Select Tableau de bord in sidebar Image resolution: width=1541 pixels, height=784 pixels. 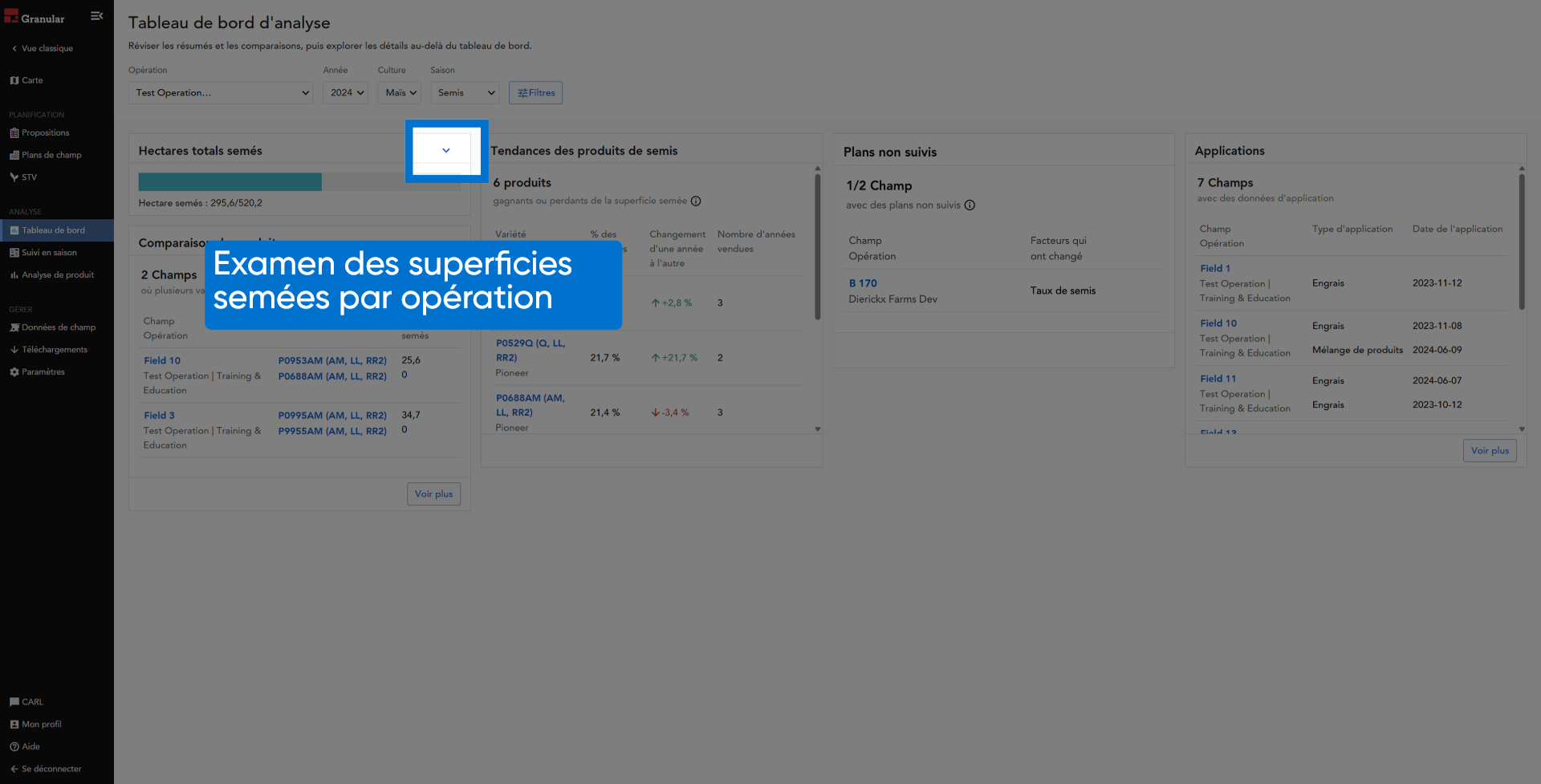click(x=57, y=230)
